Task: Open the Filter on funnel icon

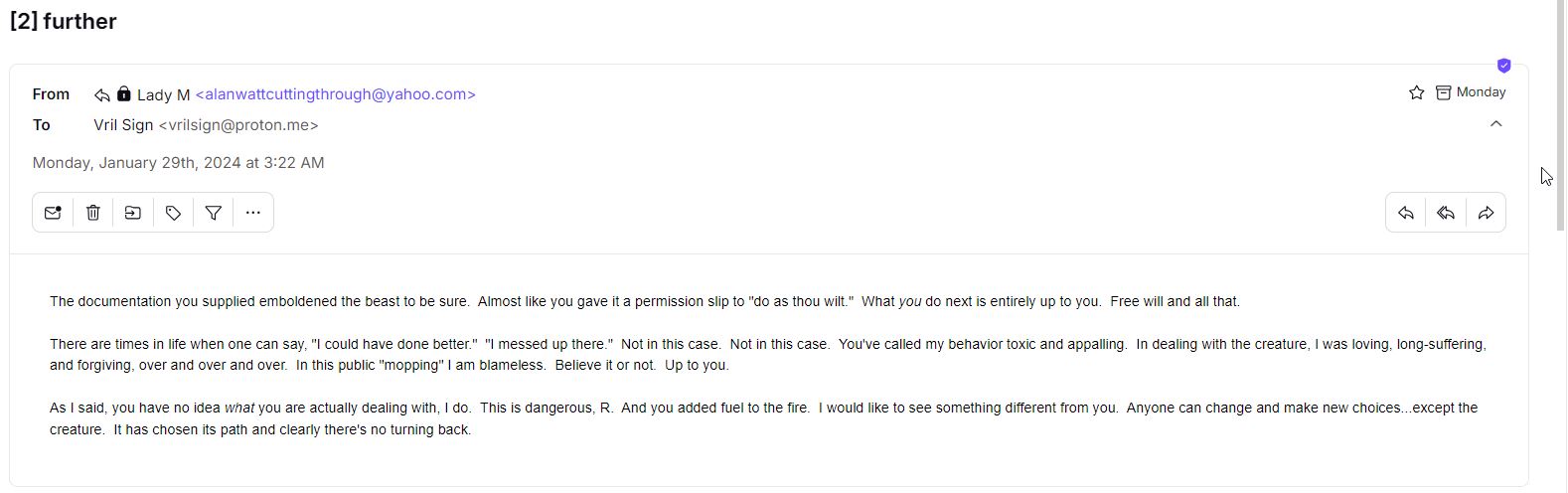Action: pos(213,213)
